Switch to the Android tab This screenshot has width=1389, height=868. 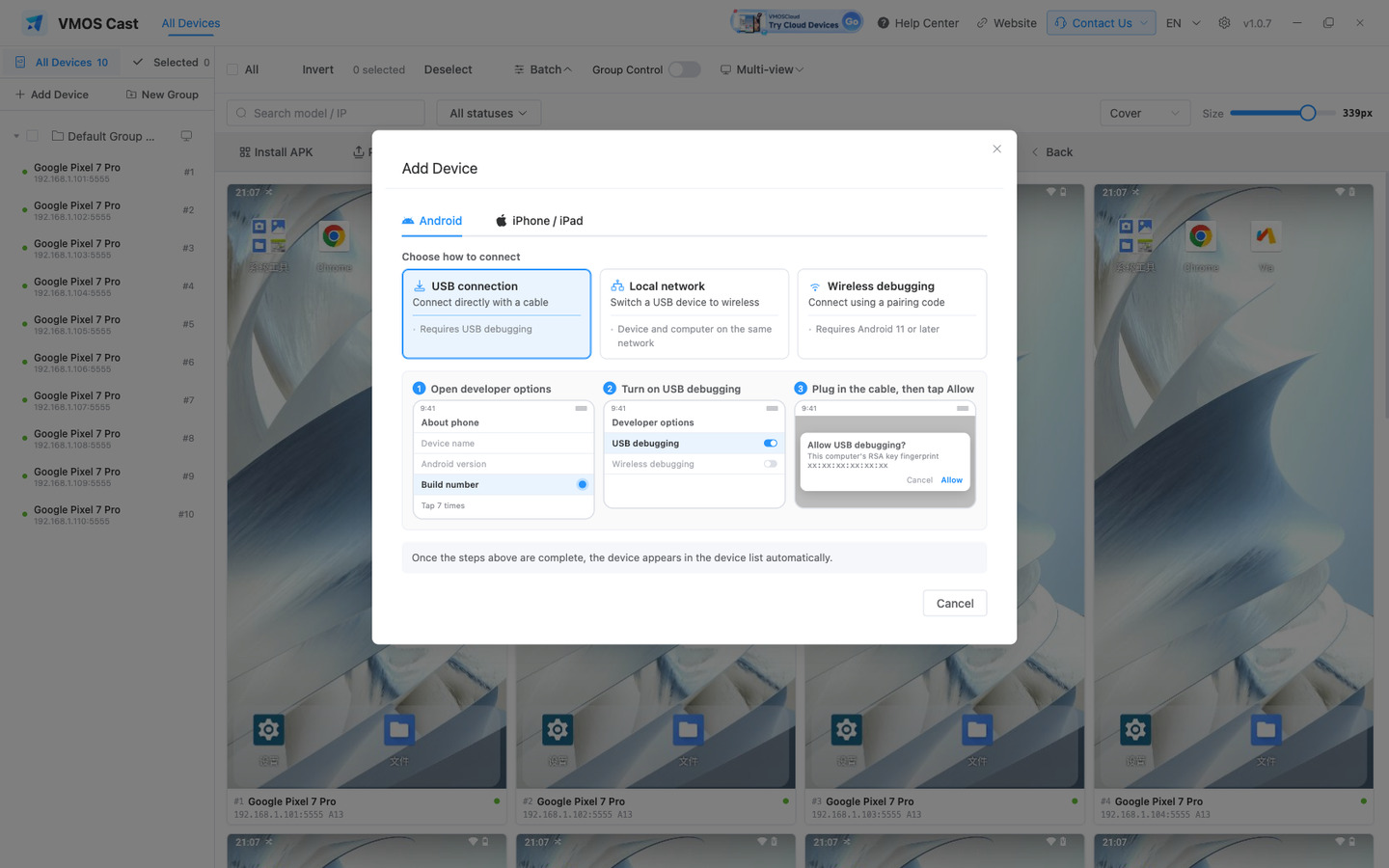coord(432,221)
